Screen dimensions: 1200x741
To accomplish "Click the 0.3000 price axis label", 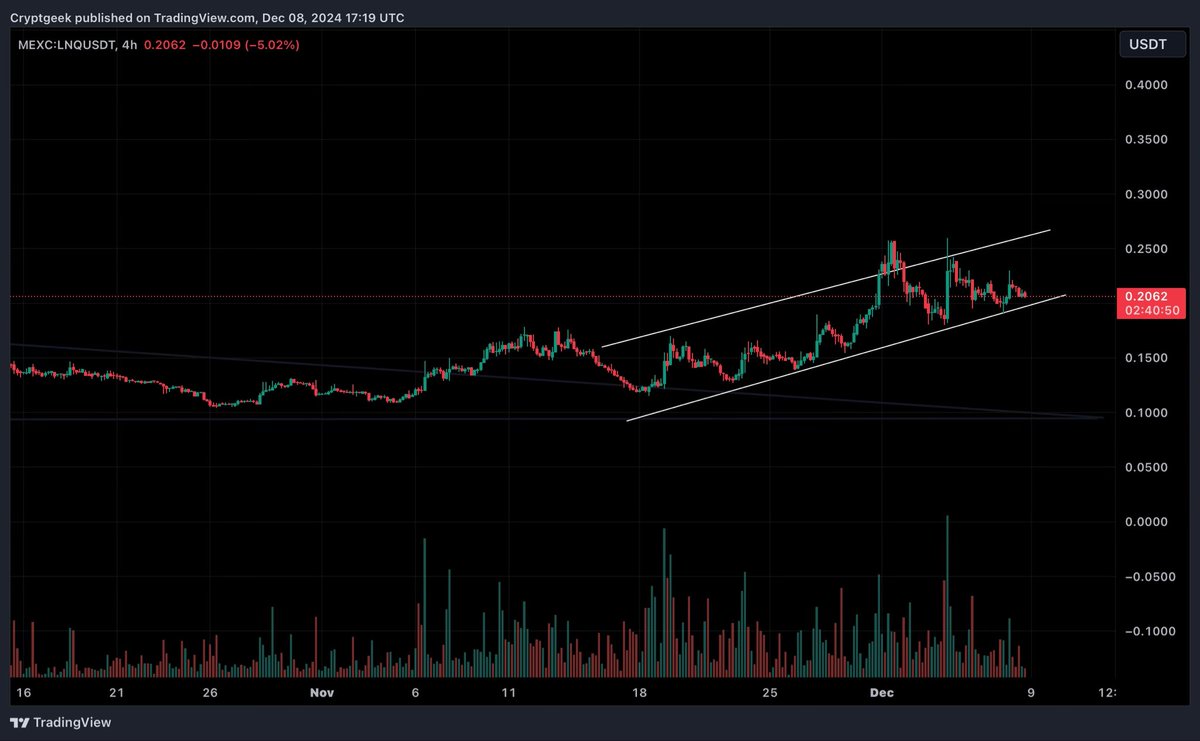I will (x=1146, y=194).
